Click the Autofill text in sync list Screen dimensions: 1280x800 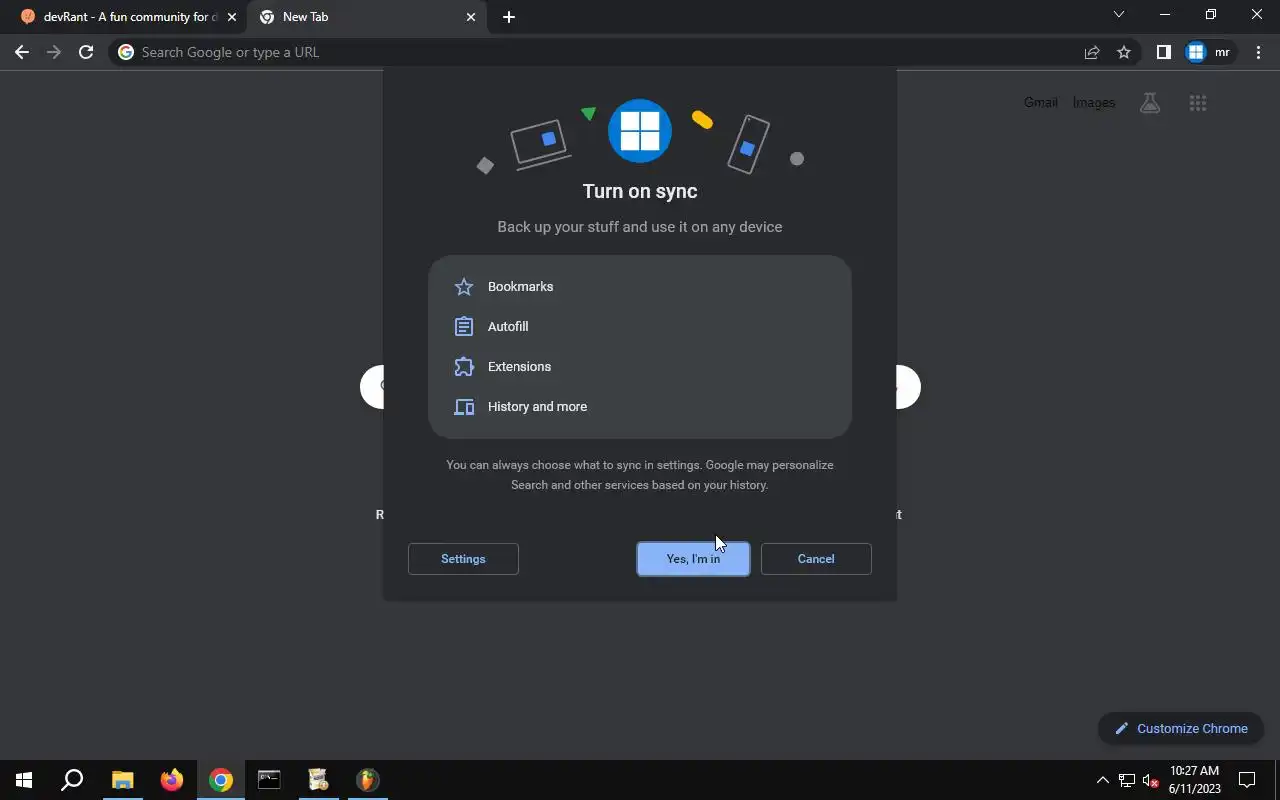508,327
